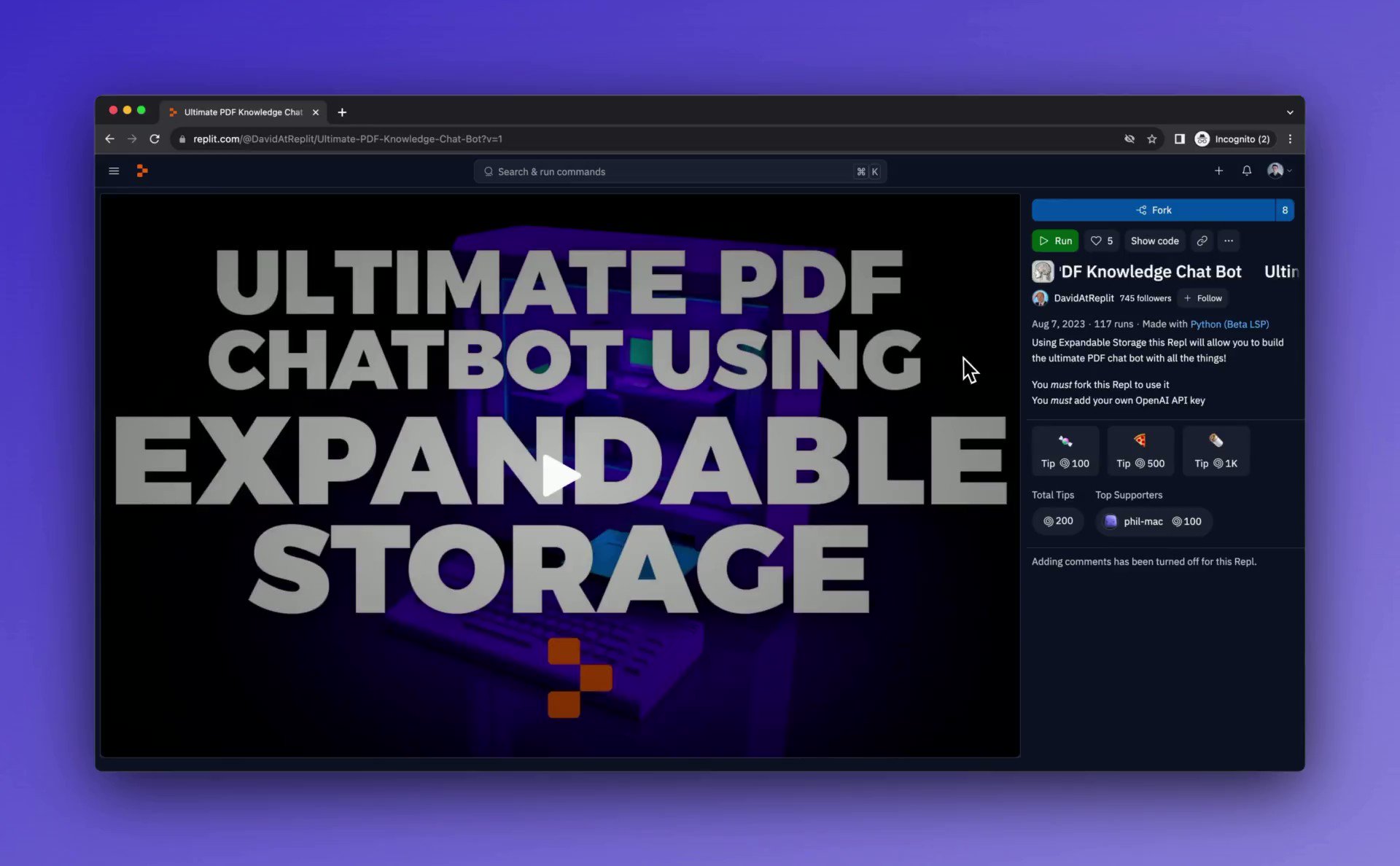
Task: Go to Replit home via logo
Action: [x=142, y=171]
